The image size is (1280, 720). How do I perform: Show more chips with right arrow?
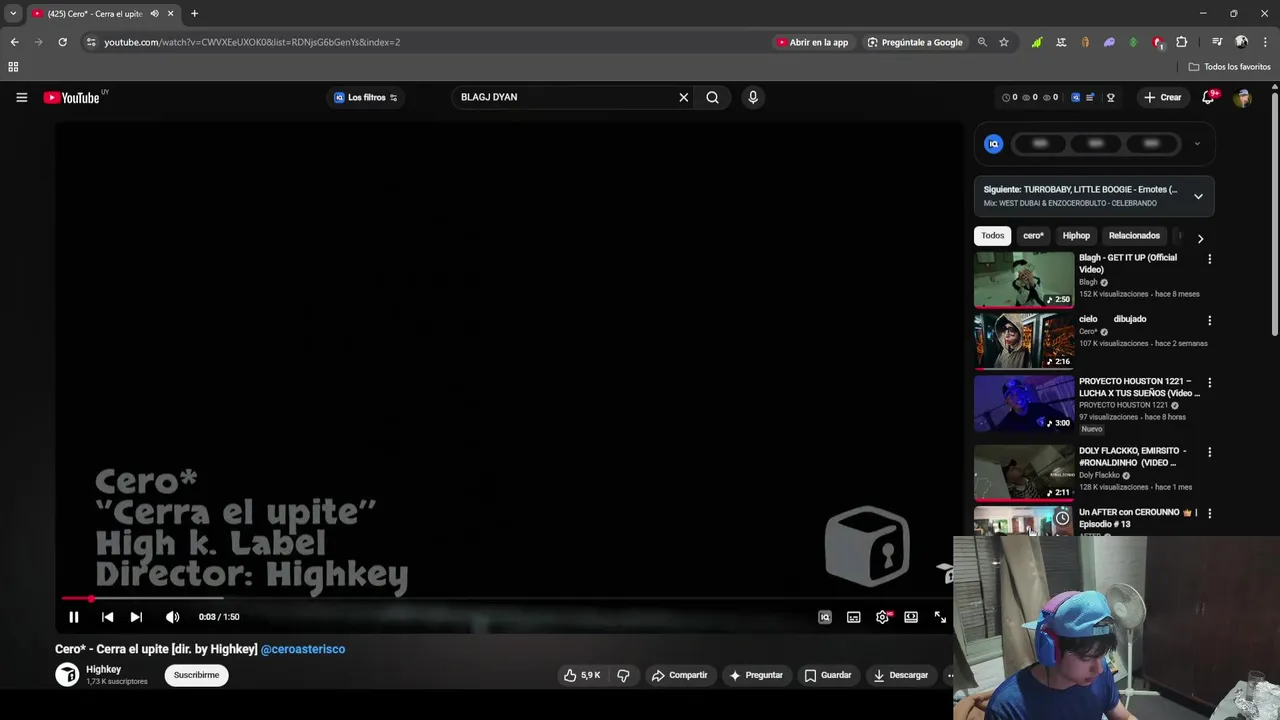pos(1200,238)
